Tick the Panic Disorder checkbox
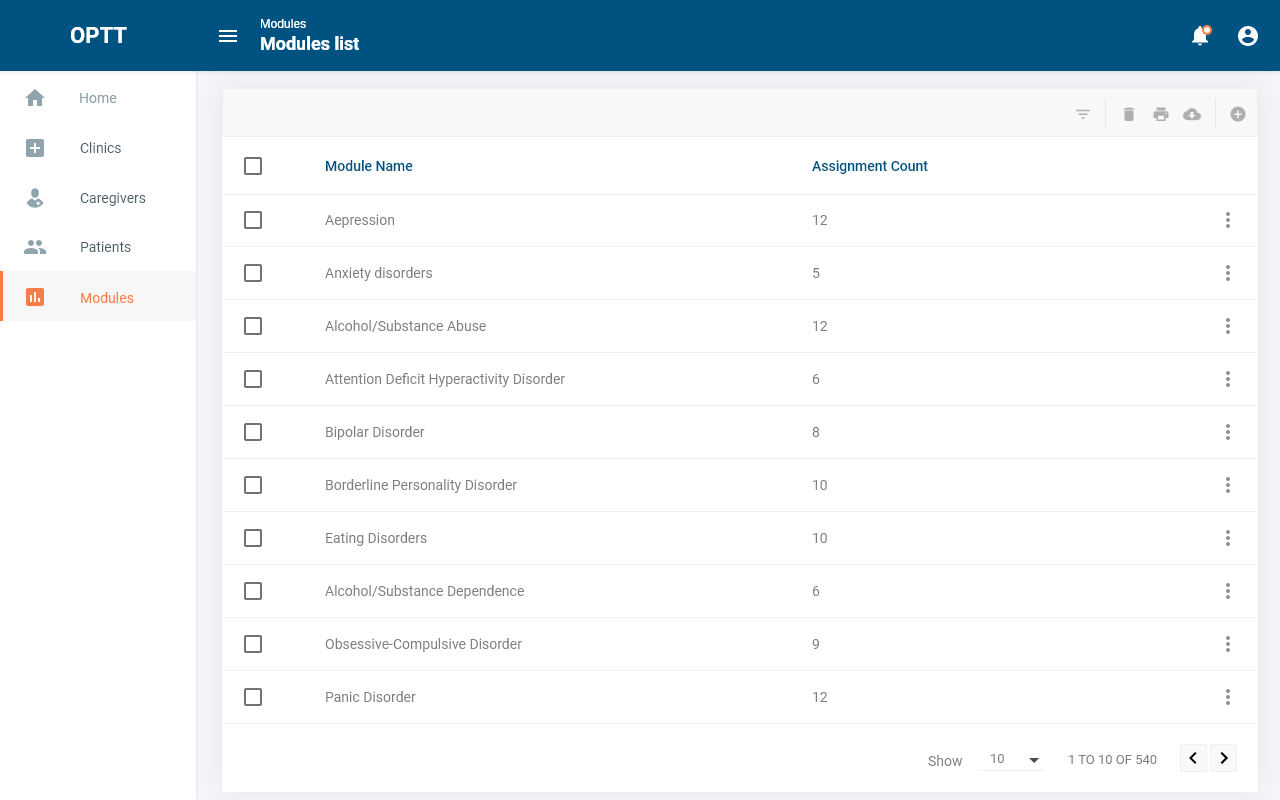The width and height of the screenshot is (1280, 800). click(x=253, y=697)
